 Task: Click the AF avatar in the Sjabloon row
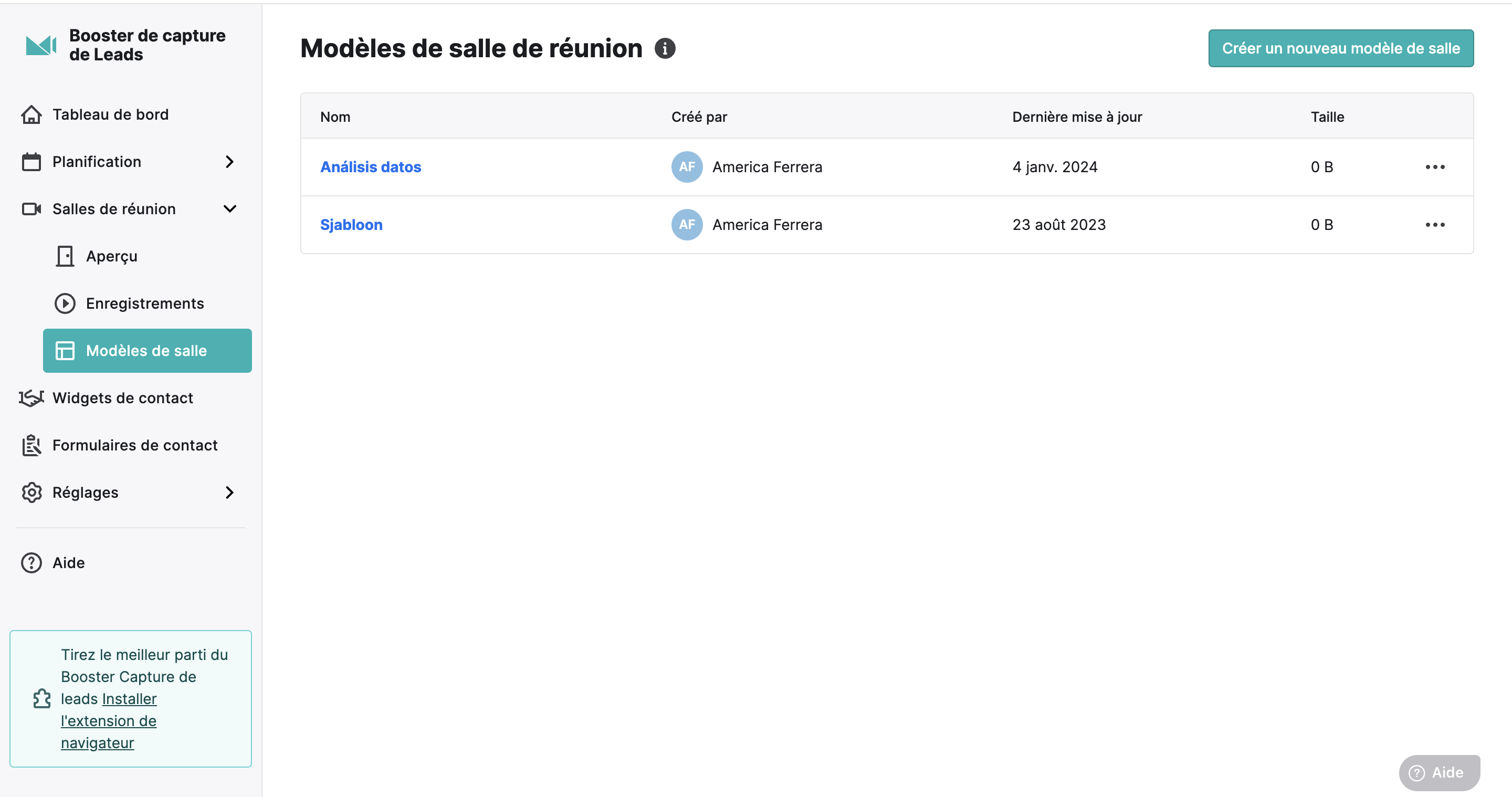pos(687,225)
